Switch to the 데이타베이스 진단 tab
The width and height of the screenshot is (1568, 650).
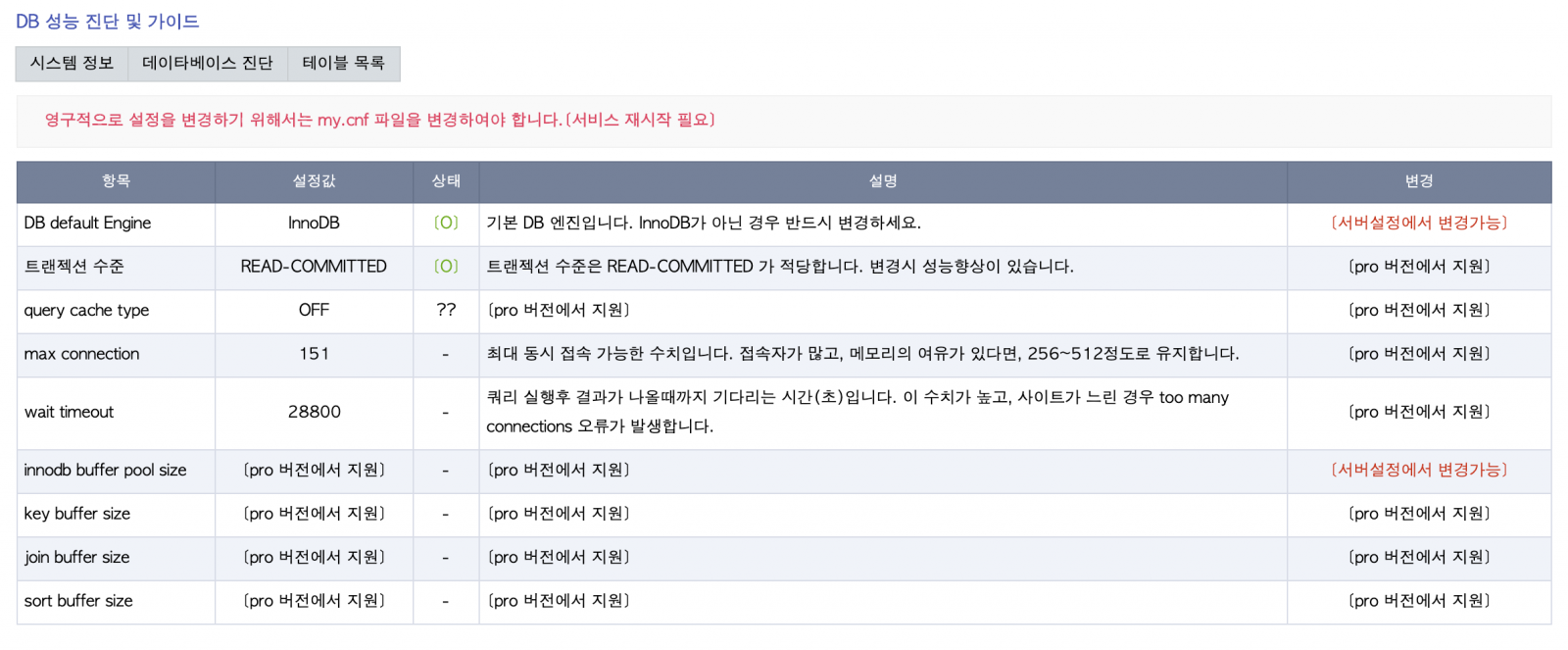[208, 64]
